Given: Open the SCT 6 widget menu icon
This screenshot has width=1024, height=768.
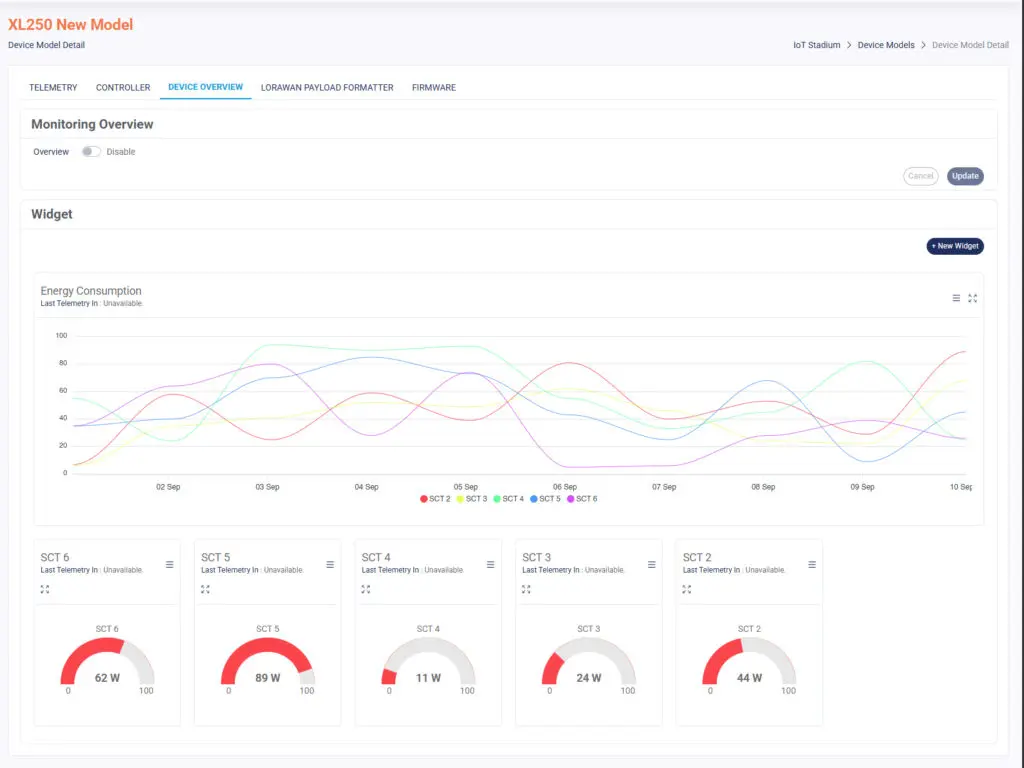Looking at the screenshot, I should 169,565.
